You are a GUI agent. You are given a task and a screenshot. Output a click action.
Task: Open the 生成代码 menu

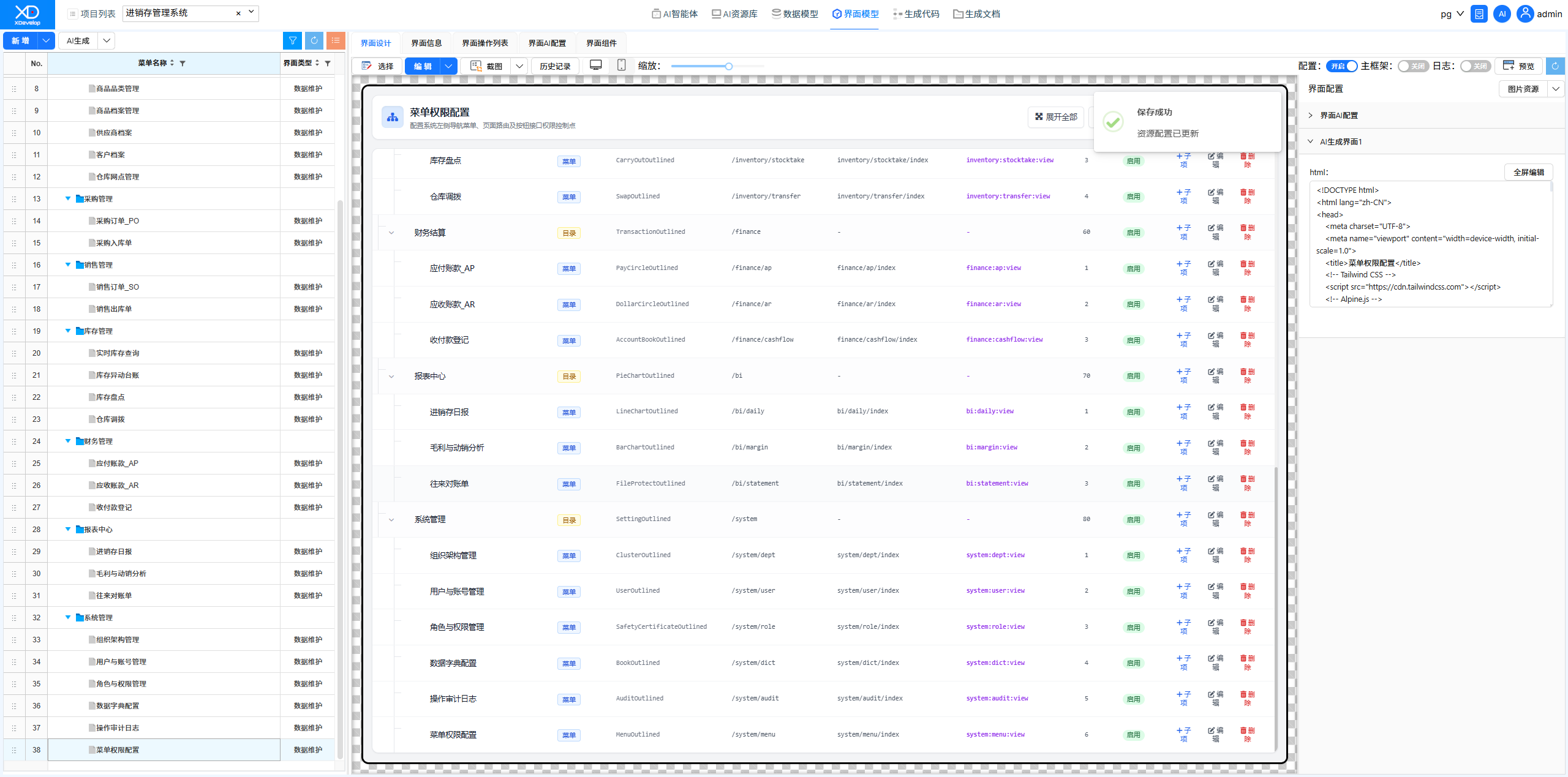[916, 13]
